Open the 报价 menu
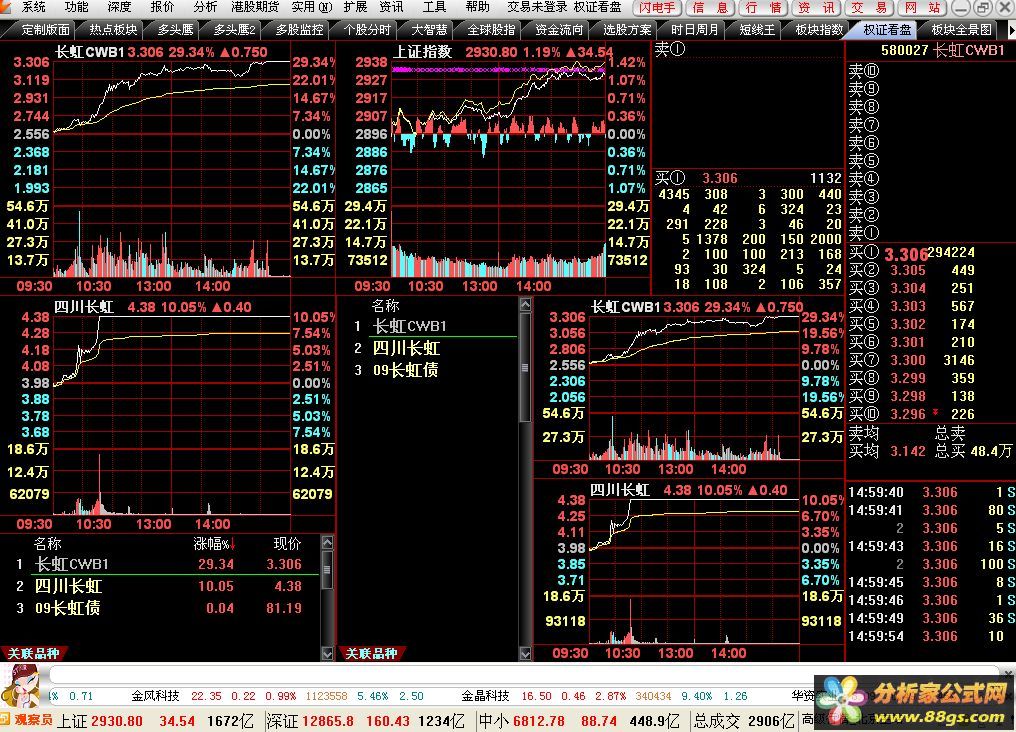 click(162, 7)
